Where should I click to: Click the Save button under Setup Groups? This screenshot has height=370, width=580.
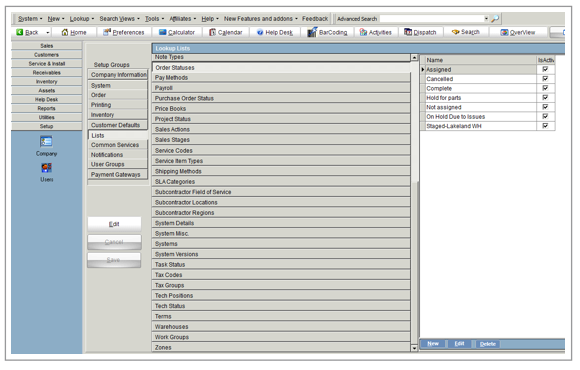pos(114,260)
